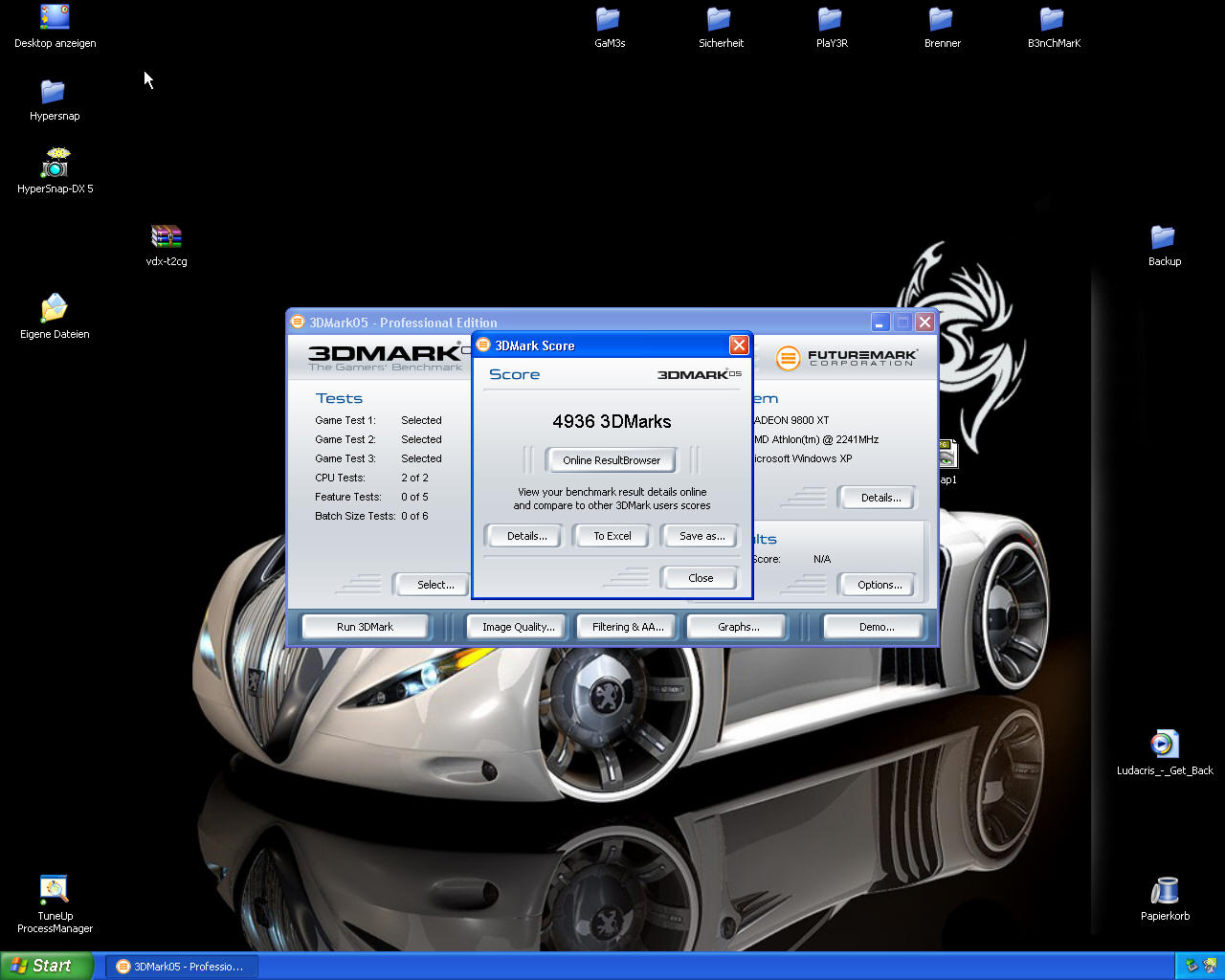
Task: Click the Game Test 1 row
Action: pyautogui.click(x=378, y=420)
